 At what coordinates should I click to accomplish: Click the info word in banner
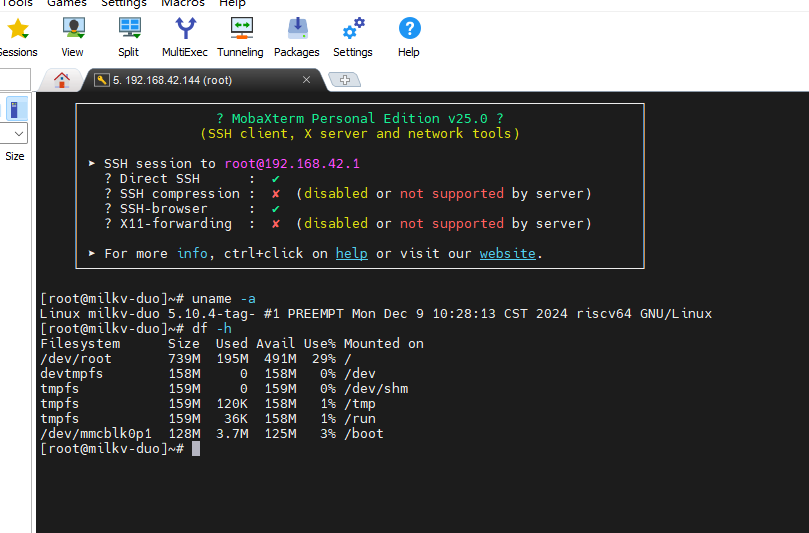tap(192, 253)
